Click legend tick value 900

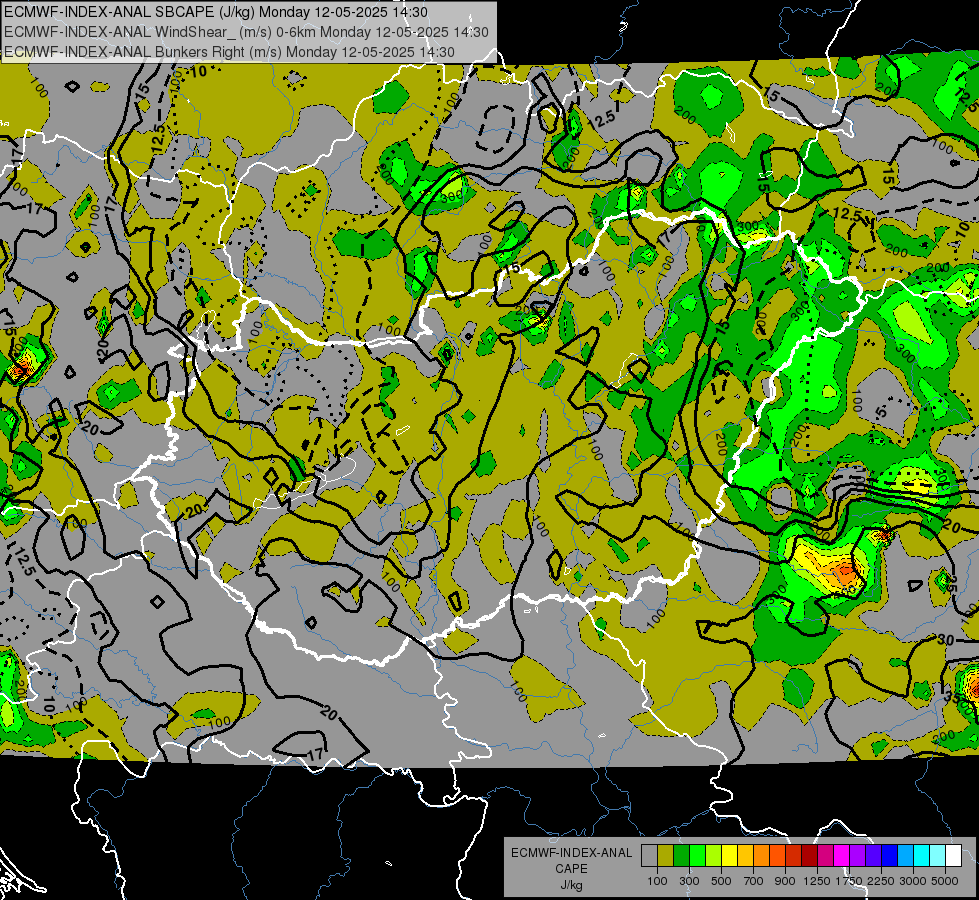(785, 881)
